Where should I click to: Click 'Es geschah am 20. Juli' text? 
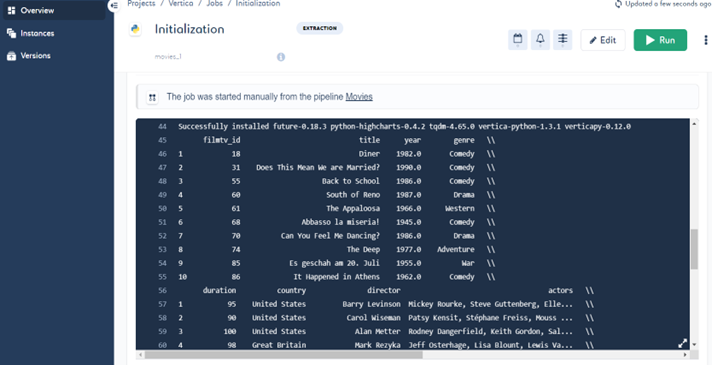[334, 263]
